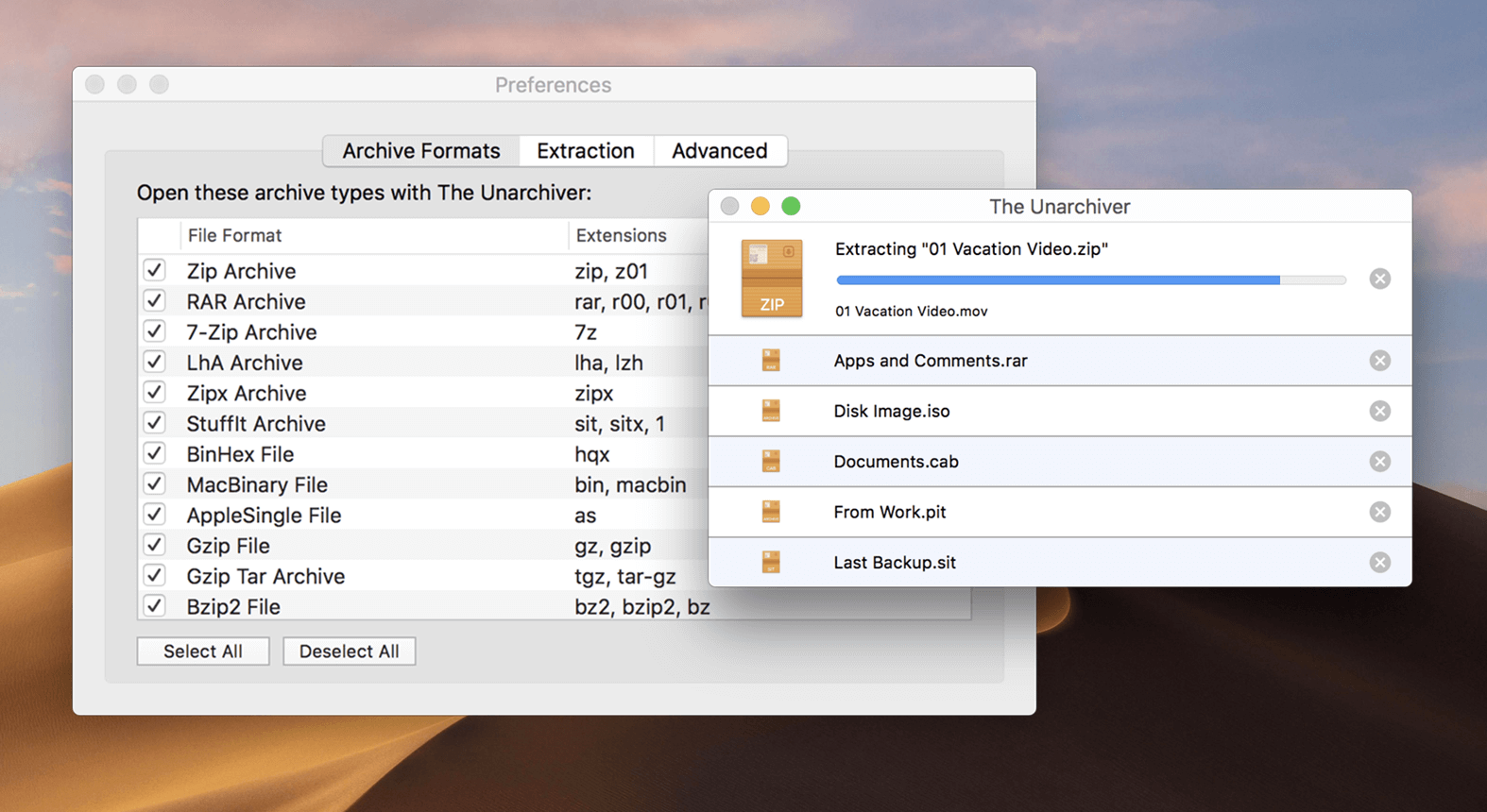
Task: Click the 'sit, sitx, 1' extensions cell
Action: coord(620,424)
